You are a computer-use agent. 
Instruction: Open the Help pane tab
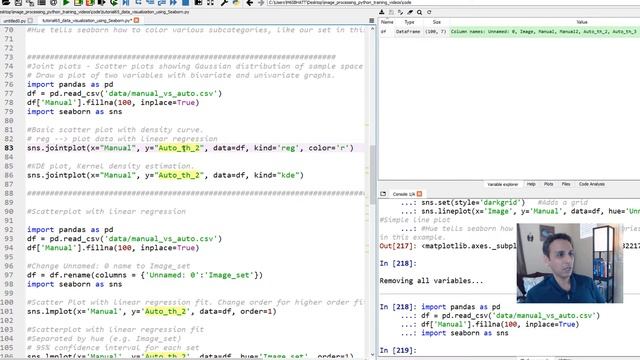(531, 184)
